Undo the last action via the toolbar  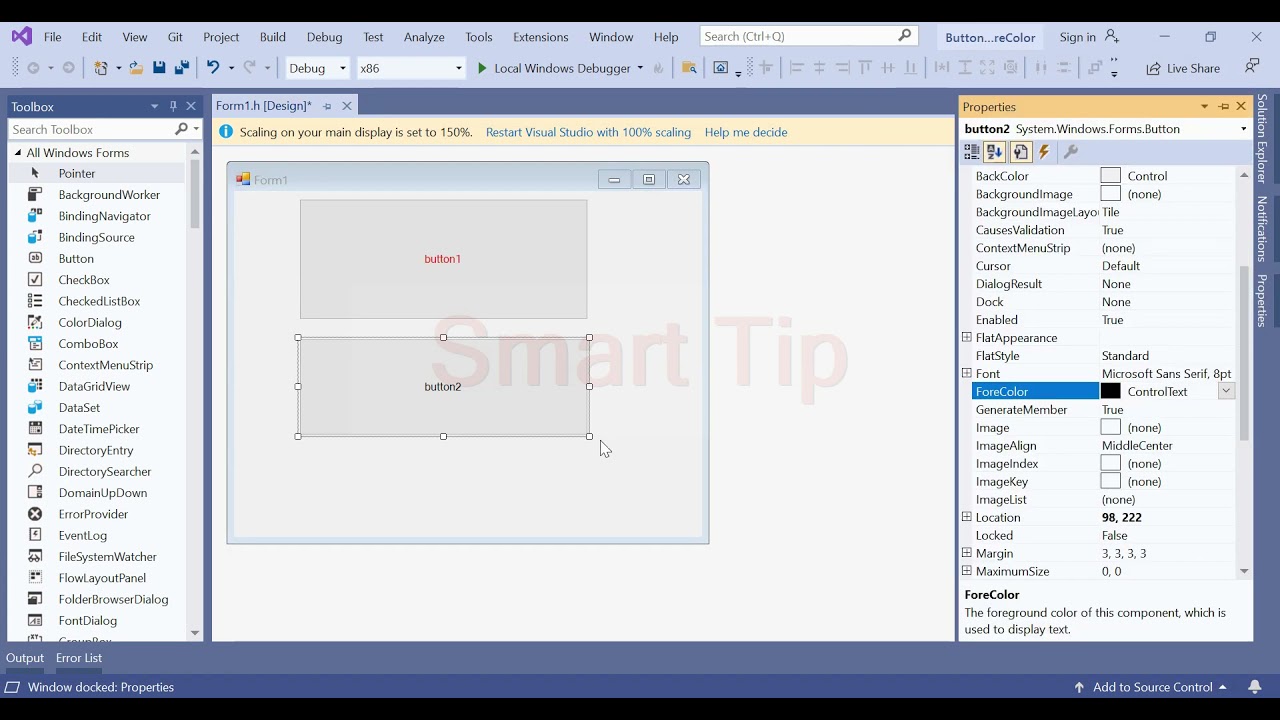coord(212,68)
